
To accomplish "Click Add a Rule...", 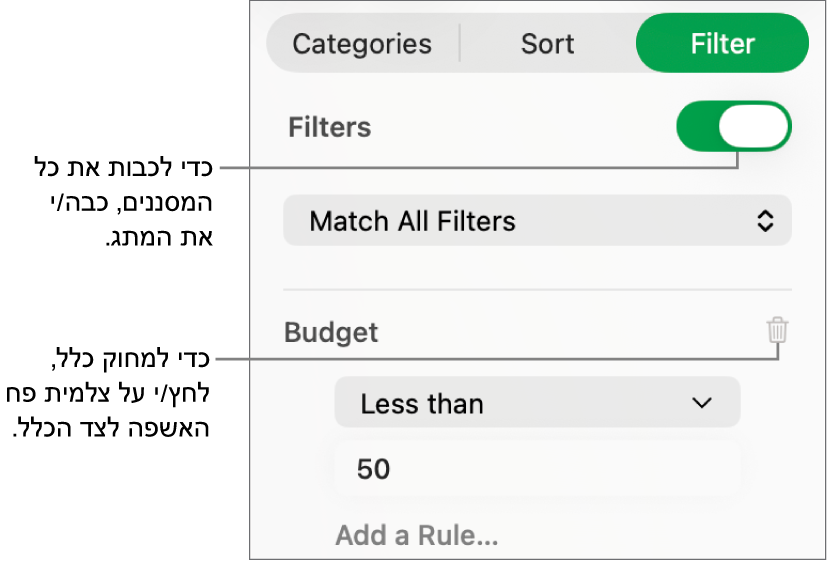I will point(416,535).
